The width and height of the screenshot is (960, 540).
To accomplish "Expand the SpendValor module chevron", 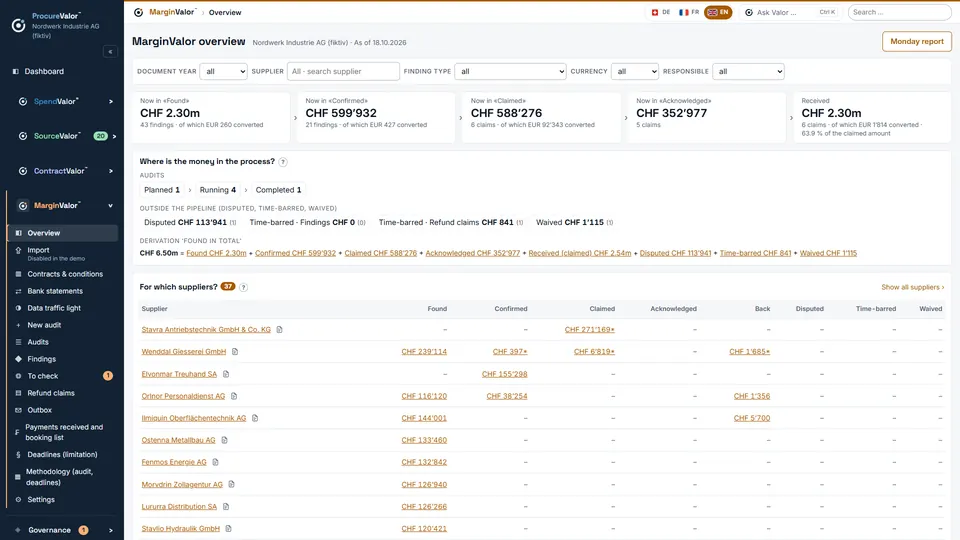I will click(111, 102).
